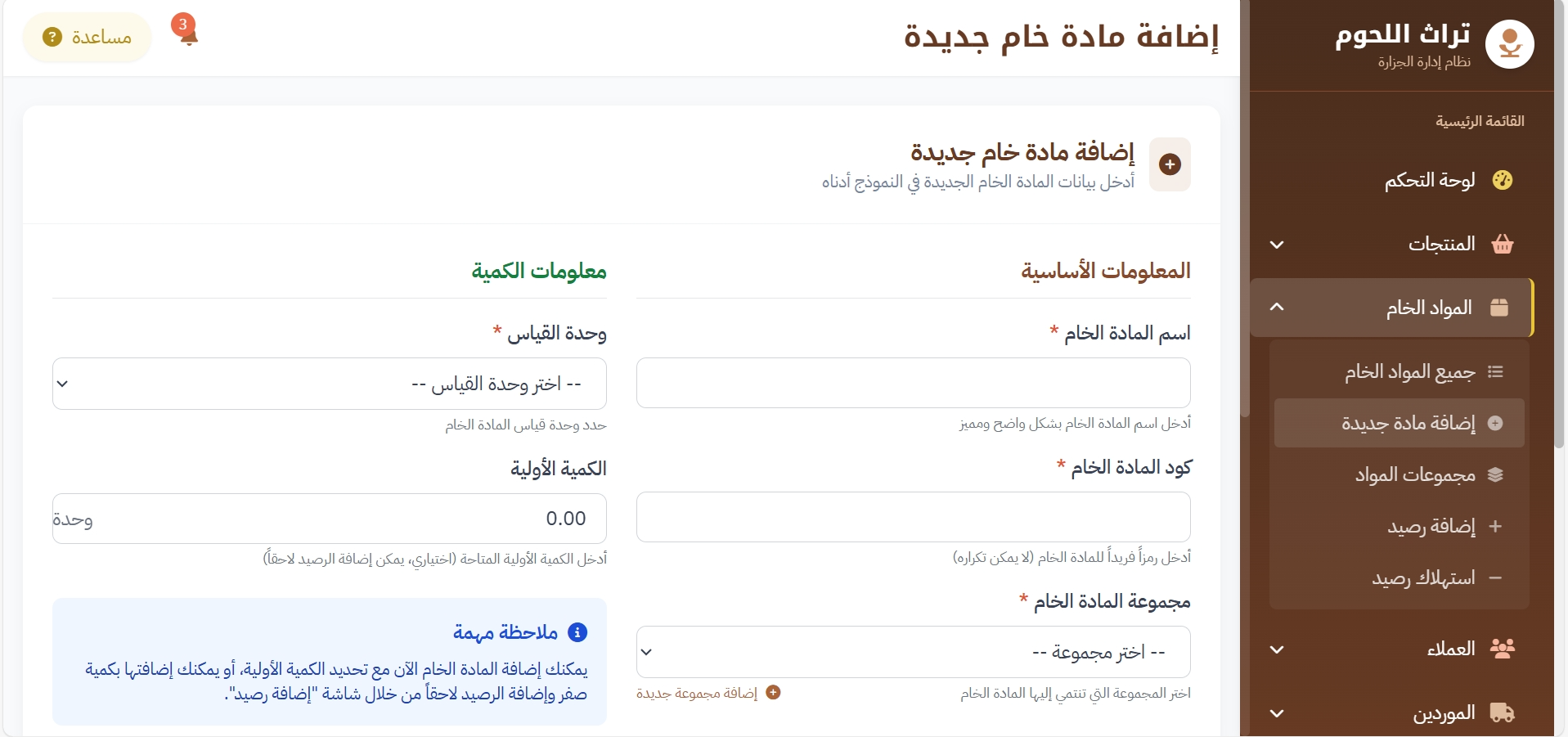
Task: Click the material groups layers icon
Action: [x=1495, y=474]
